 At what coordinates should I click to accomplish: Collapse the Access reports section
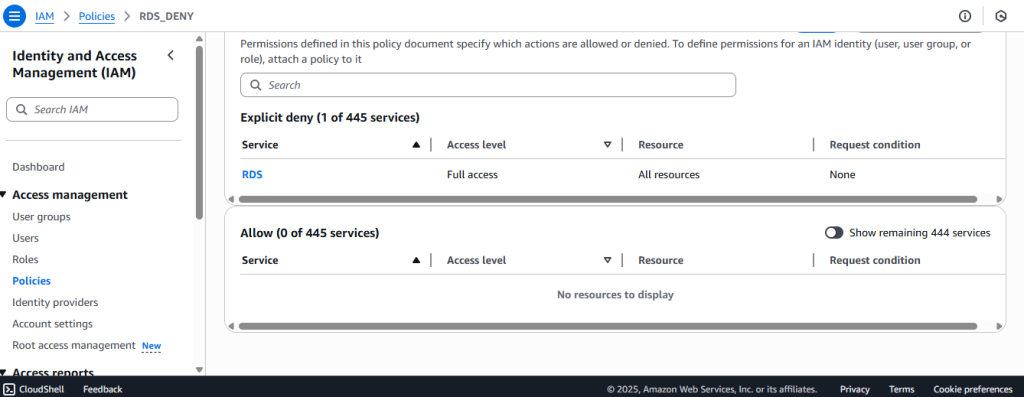[3, 373]
